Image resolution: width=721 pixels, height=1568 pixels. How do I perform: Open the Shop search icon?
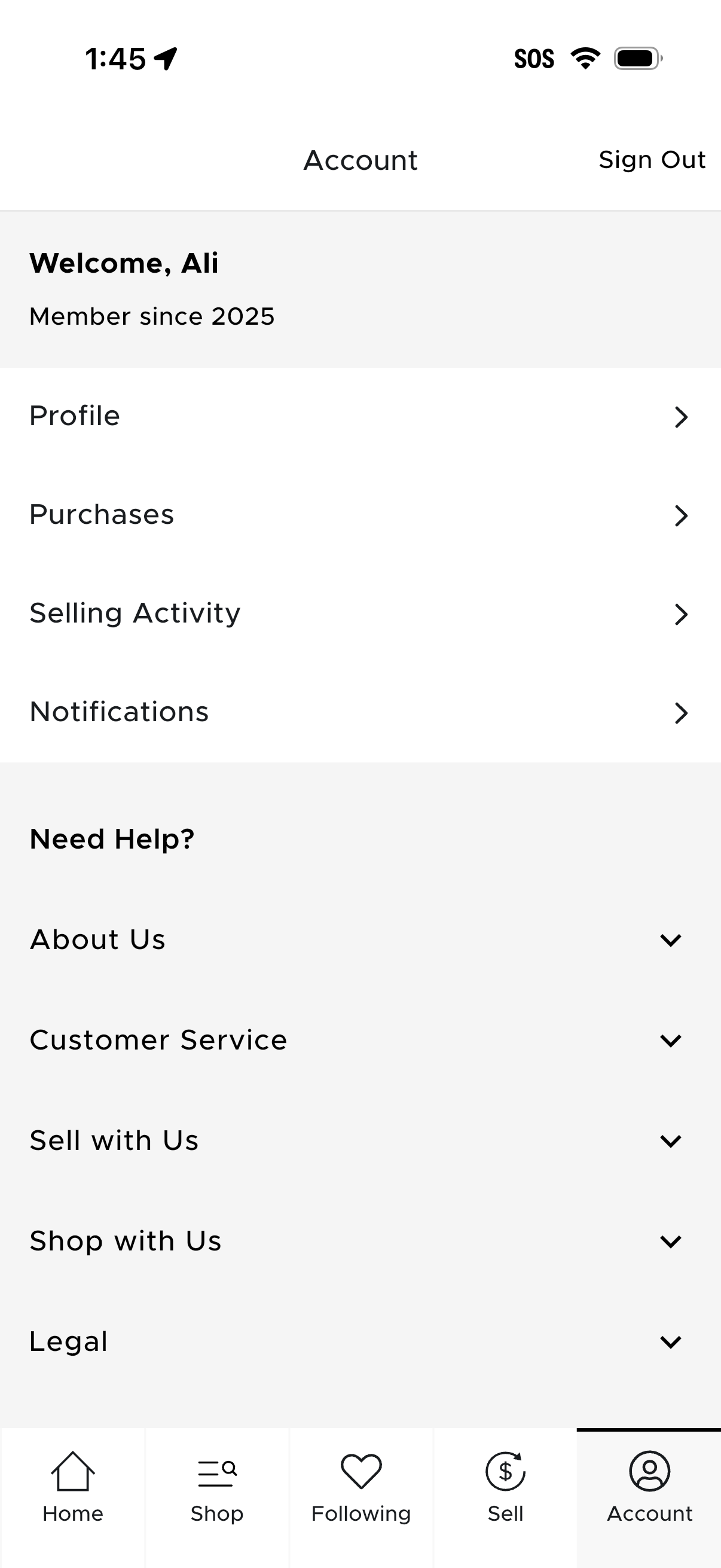pyautogui.click(x=217, y=1472)
